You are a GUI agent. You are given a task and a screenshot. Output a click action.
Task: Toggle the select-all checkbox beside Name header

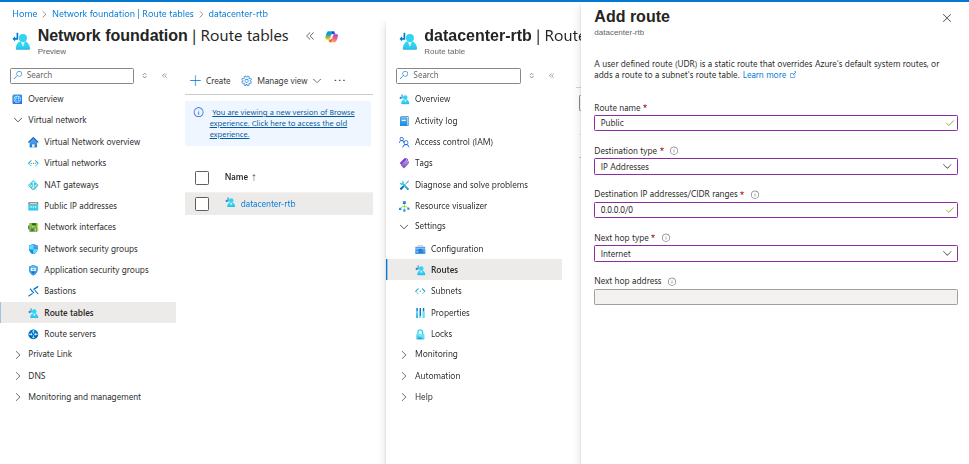(x=202, y=177)
